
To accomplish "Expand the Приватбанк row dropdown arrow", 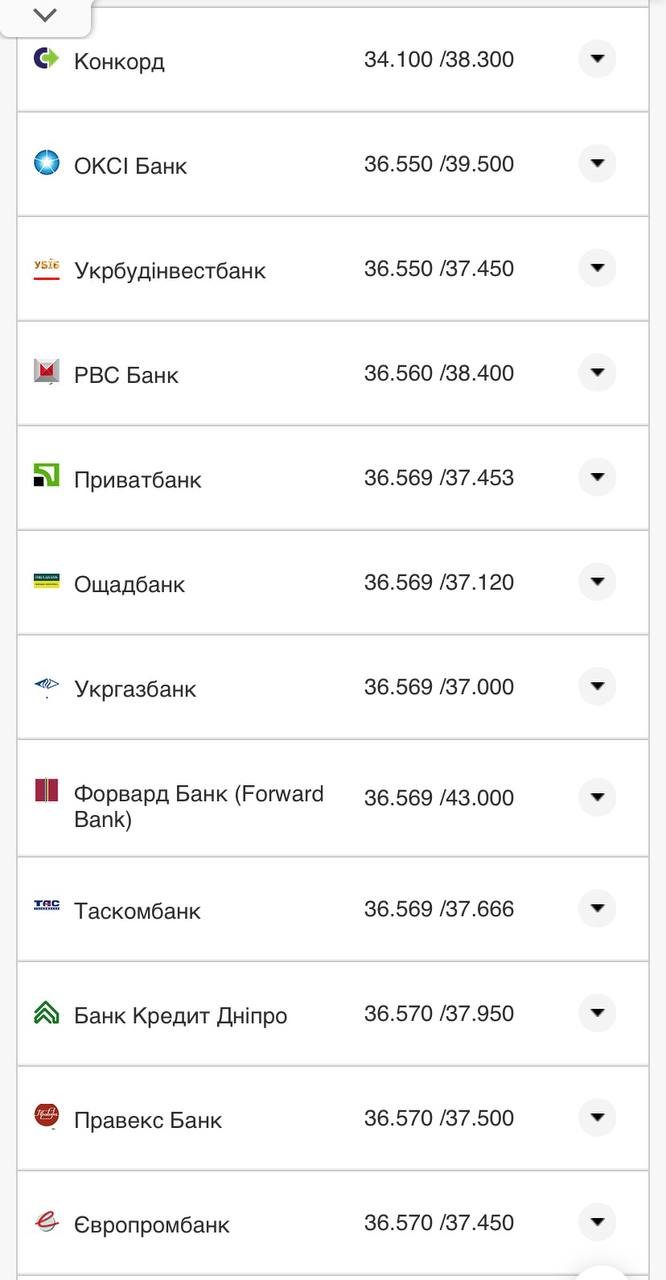I will (x=597, y=477).
